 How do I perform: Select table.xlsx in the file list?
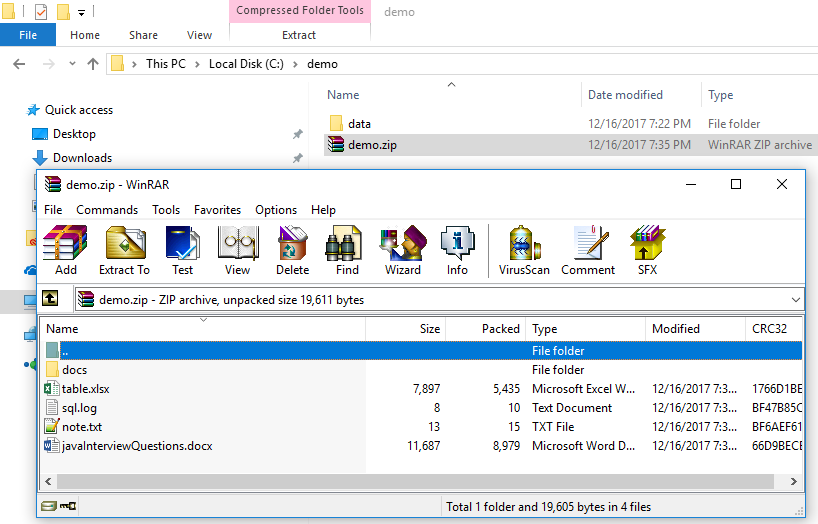[85, 389]
